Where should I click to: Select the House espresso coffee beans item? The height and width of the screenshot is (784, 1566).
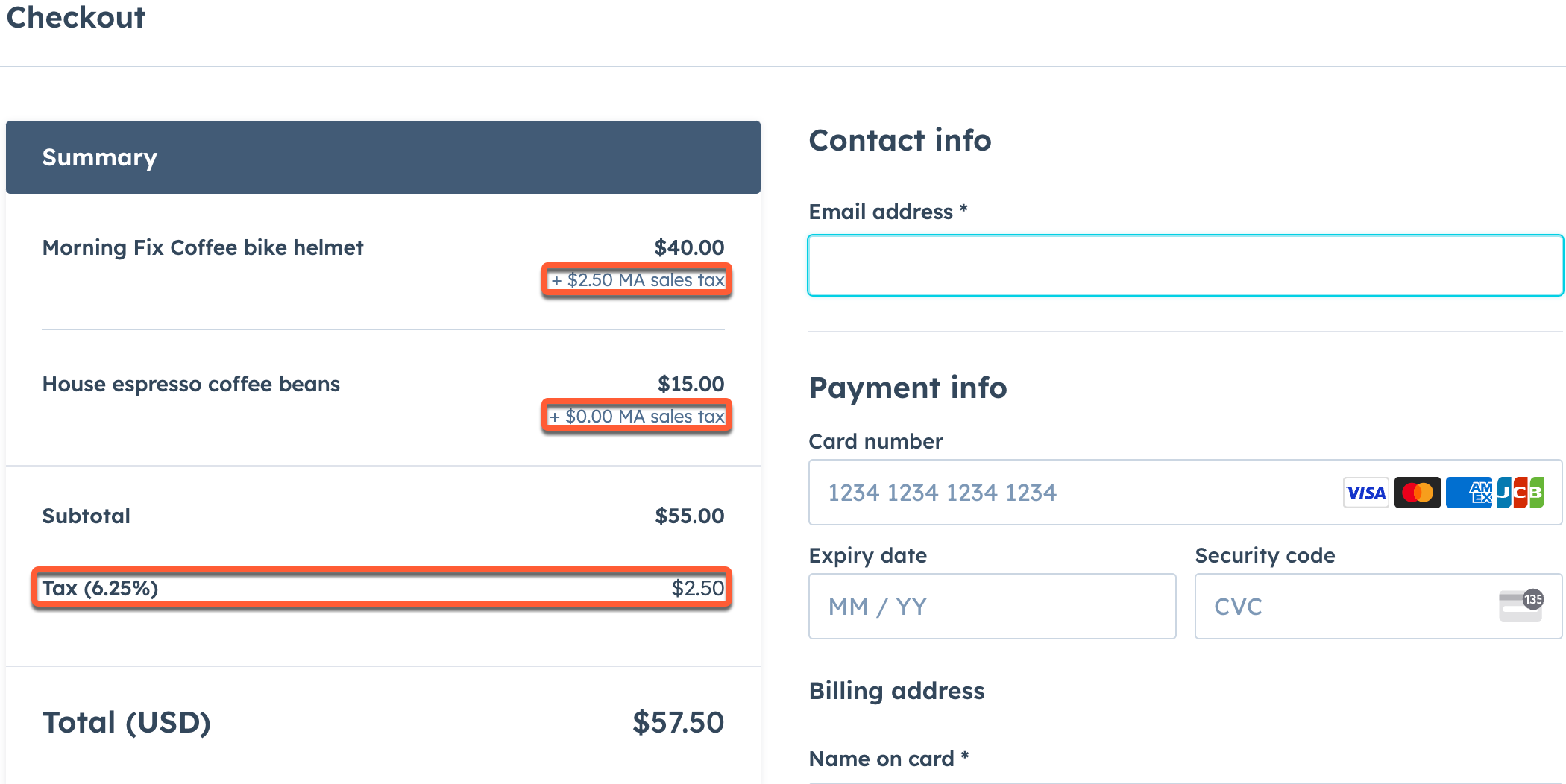point(191,384)
